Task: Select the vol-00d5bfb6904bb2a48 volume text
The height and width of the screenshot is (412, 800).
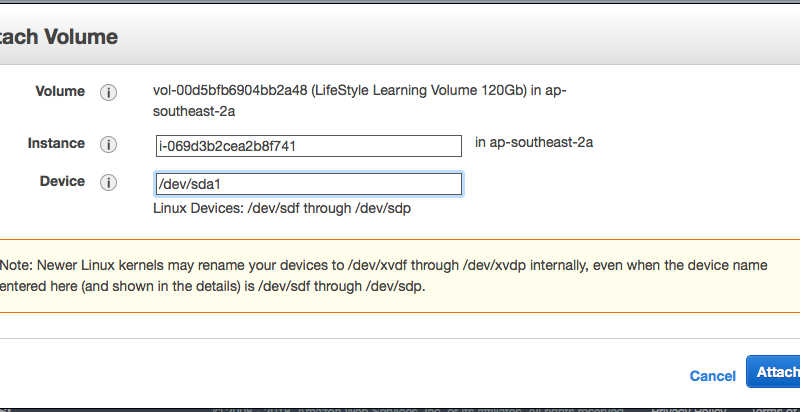Action: [230, 91]
